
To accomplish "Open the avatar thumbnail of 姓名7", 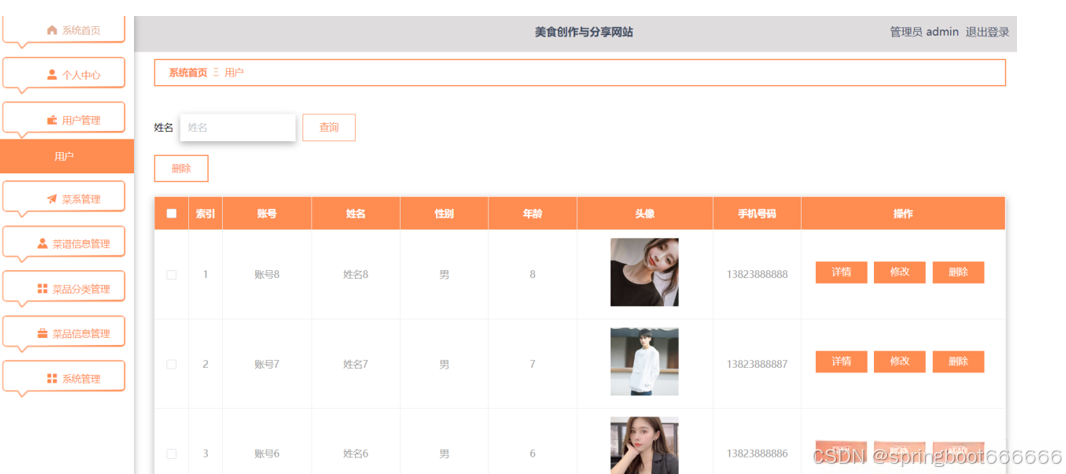I will pyautogui.click(x=644, y=362).
